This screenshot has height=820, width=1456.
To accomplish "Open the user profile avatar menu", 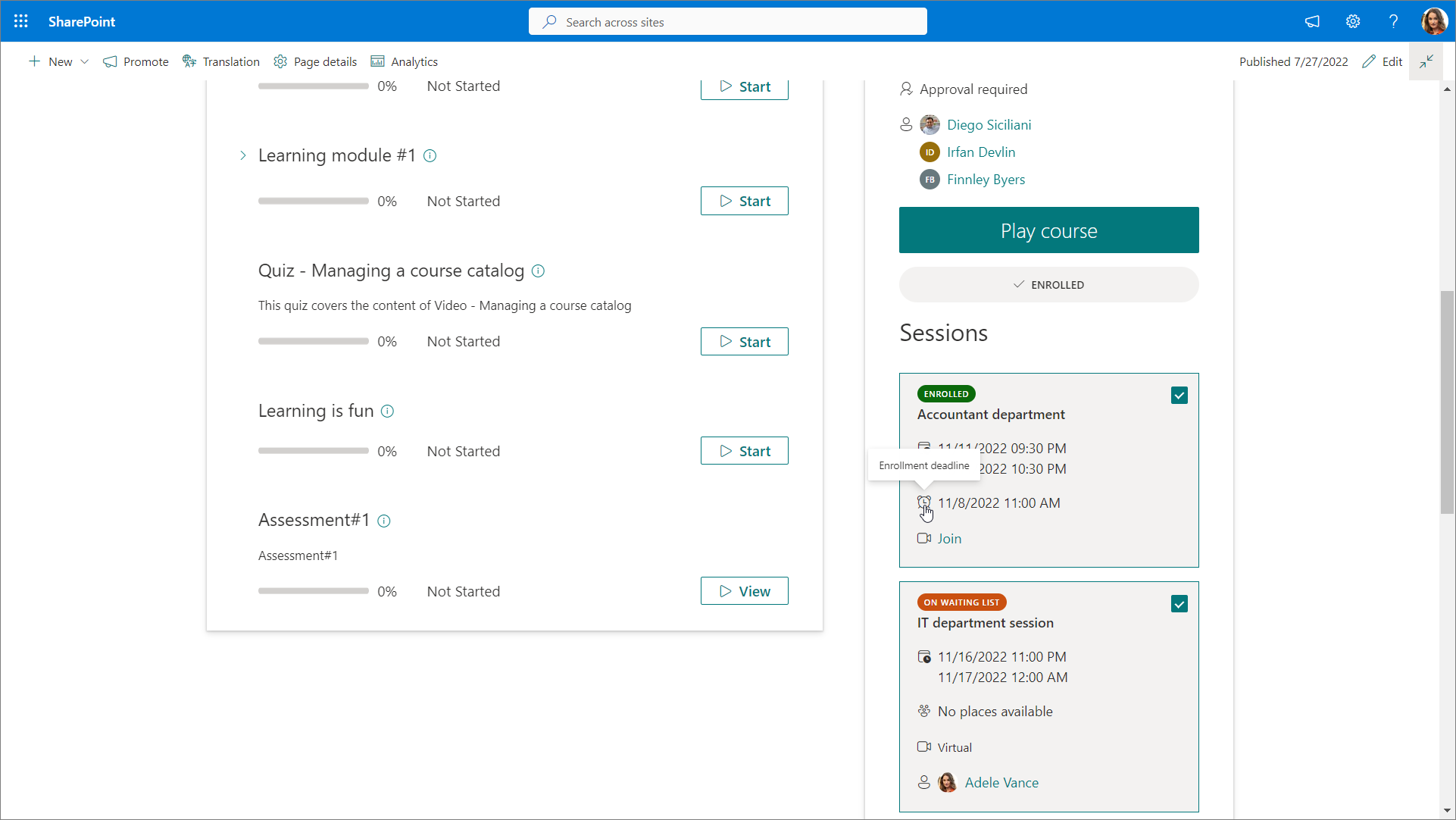I will point(1434,21).
